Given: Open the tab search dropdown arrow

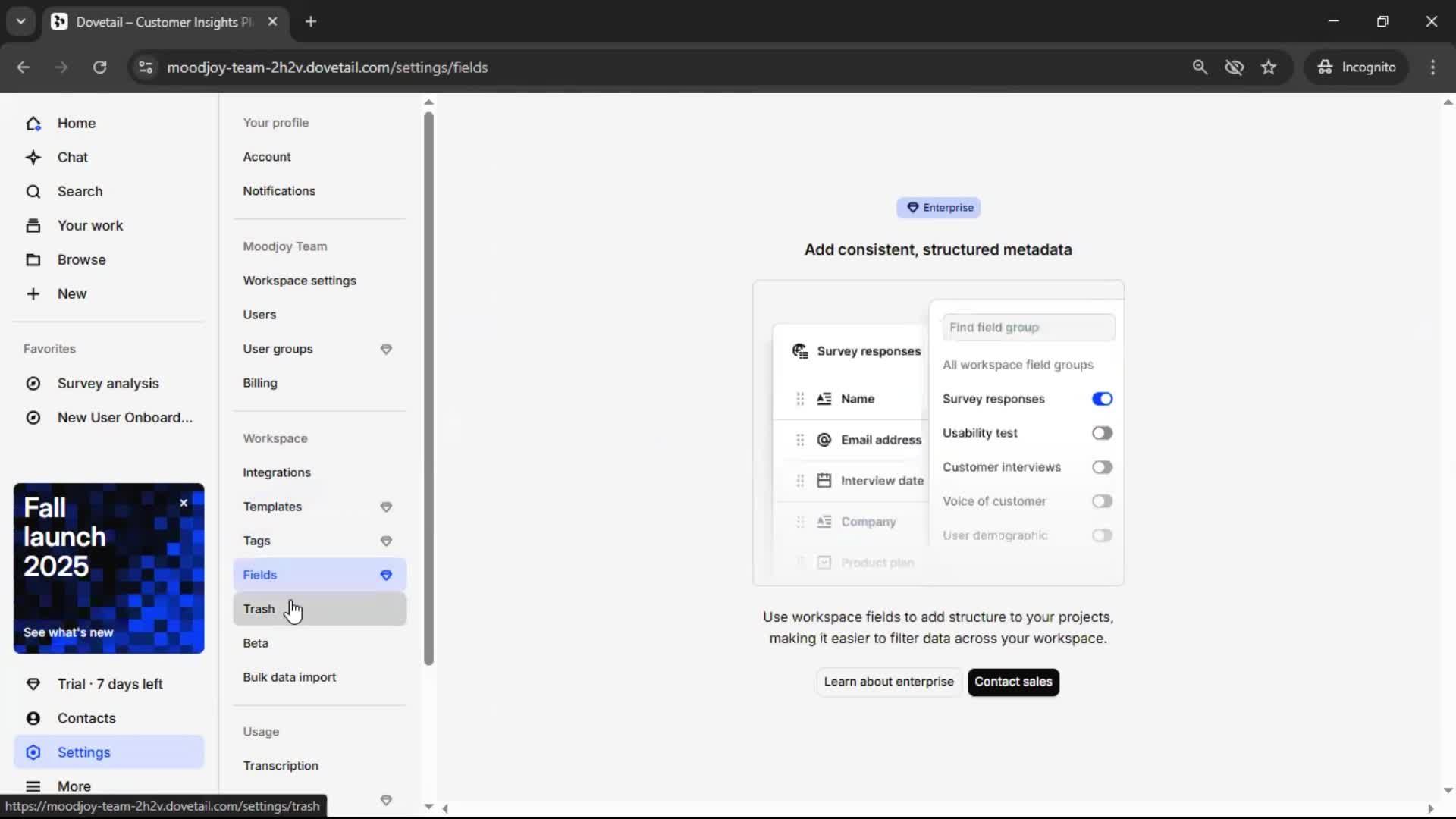Looking at the screenshot, I should click(x=21, y=21).
